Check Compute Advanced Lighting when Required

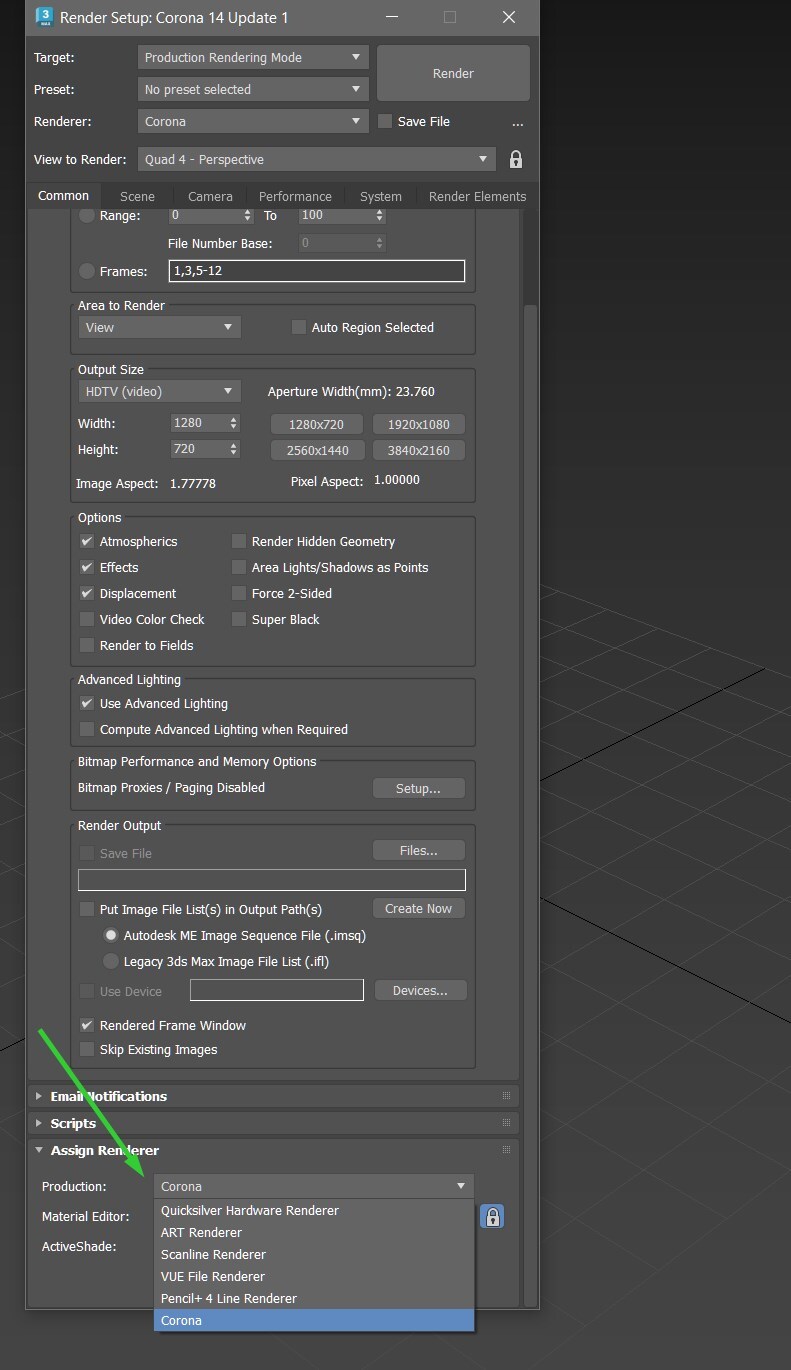[87, 729]
